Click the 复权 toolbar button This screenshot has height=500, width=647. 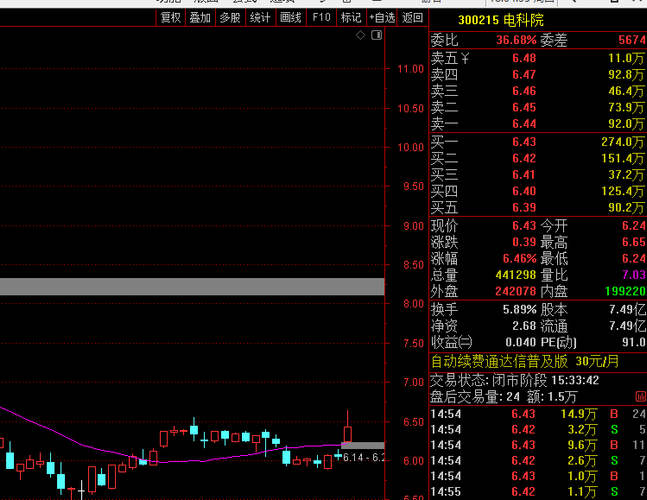170,18
